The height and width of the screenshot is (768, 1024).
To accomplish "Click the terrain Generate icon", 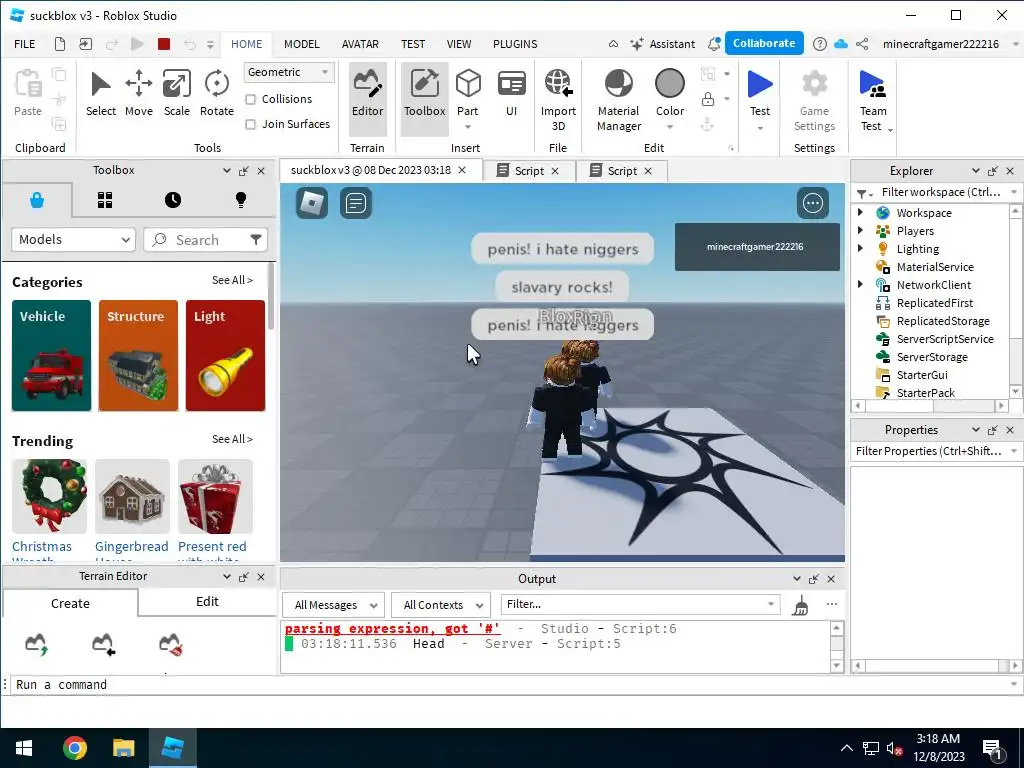I will click(x=37, y=644).
